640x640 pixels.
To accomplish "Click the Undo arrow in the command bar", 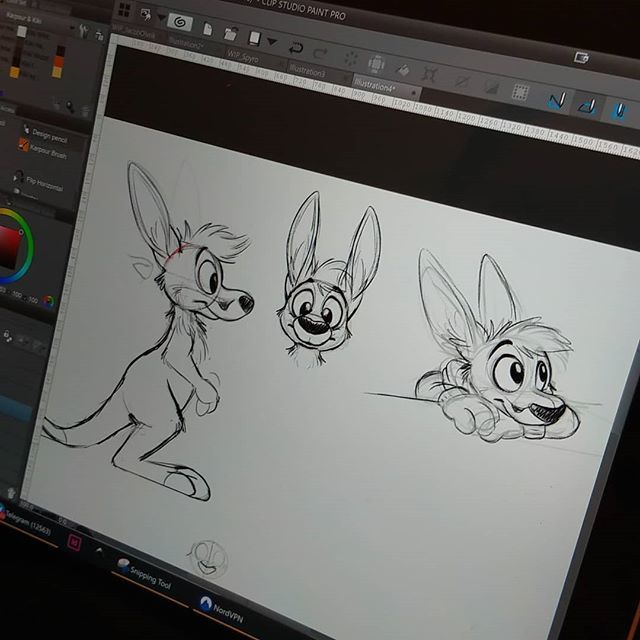I will coord(296,48).
